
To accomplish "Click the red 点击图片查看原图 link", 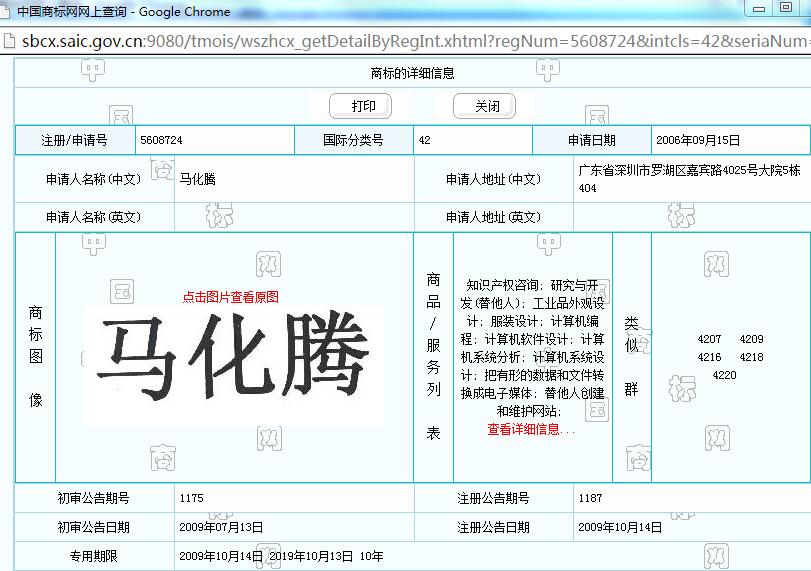I will [230, 297].
